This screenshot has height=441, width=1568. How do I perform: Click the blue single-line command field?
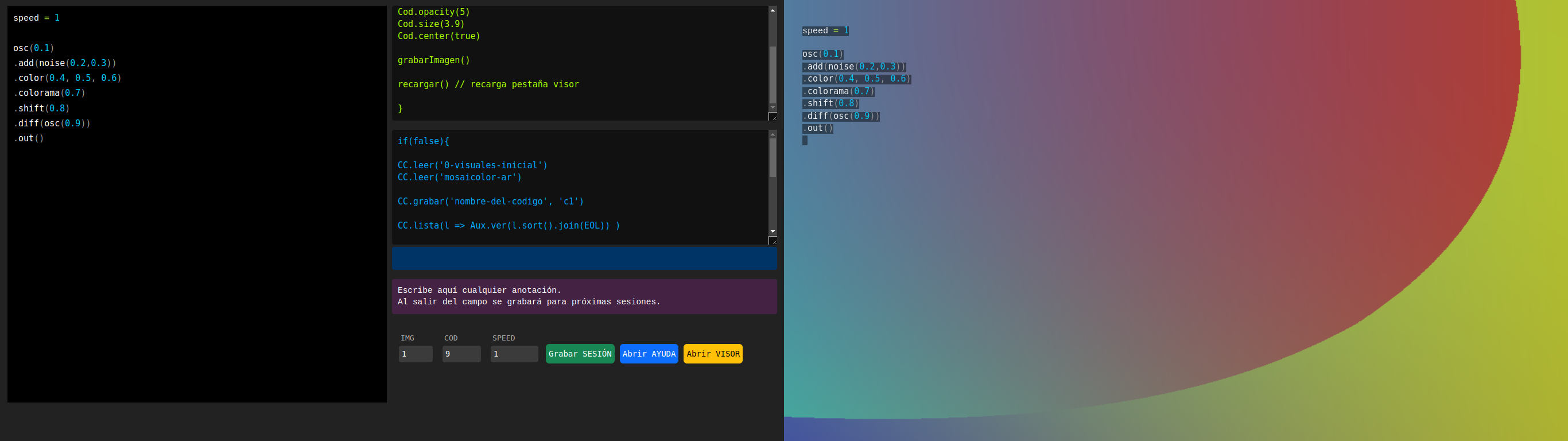coord(584,259)
